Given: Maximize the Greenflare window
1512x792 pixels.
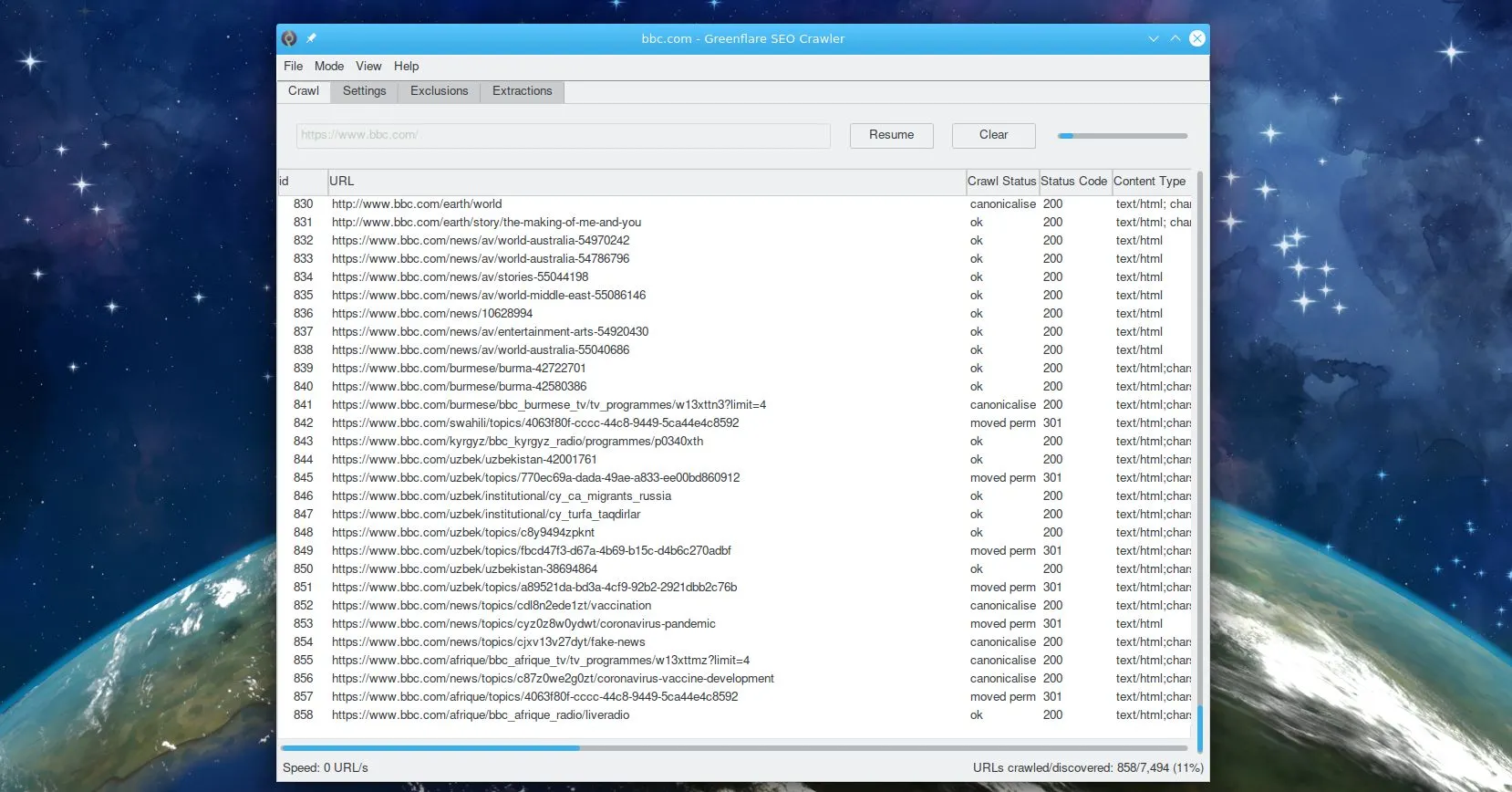Looking at the screenshot, I should [1175, 38].
